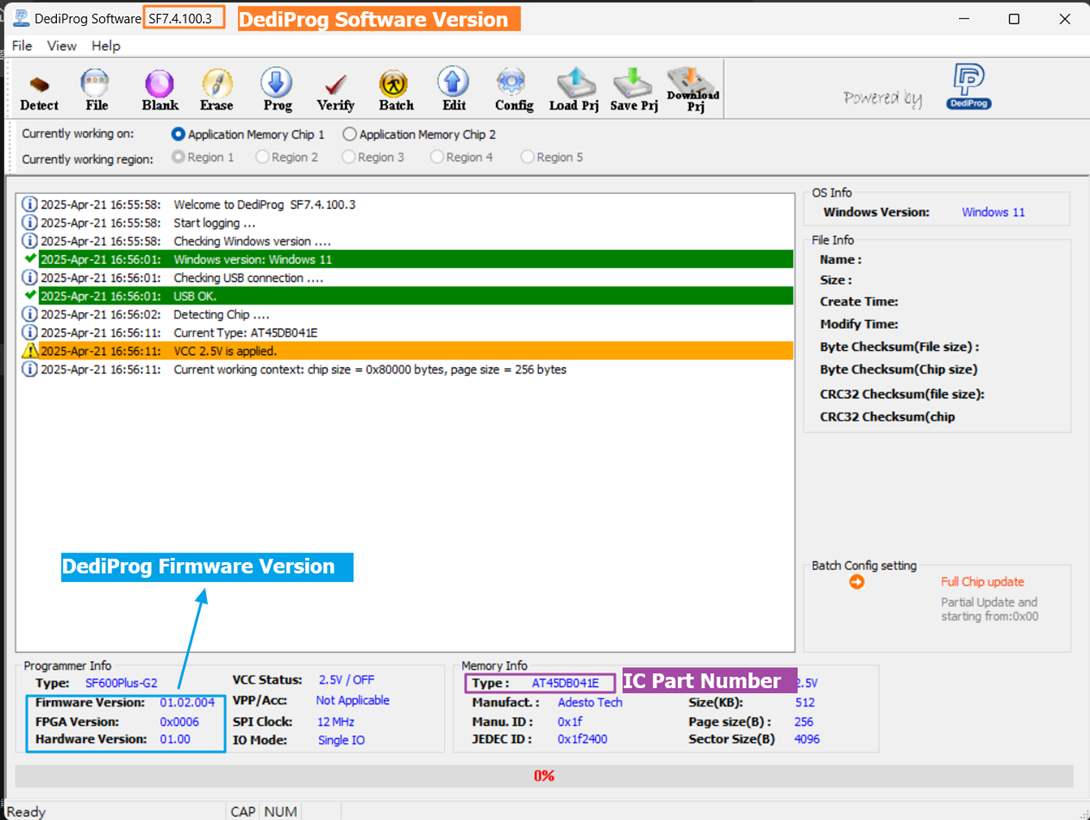Click the info icon beside Welcome to DediProg
Image resolution: width=1090 pixels, height=820 pixels.
[29, 204]
